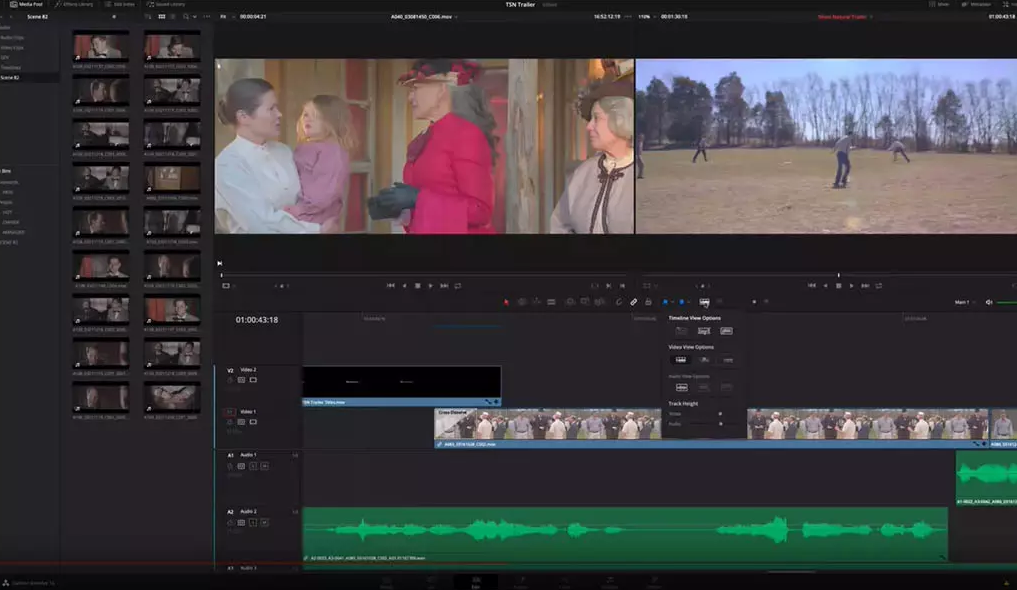Select thumbnail mode under Video View Options

(704, 360)
